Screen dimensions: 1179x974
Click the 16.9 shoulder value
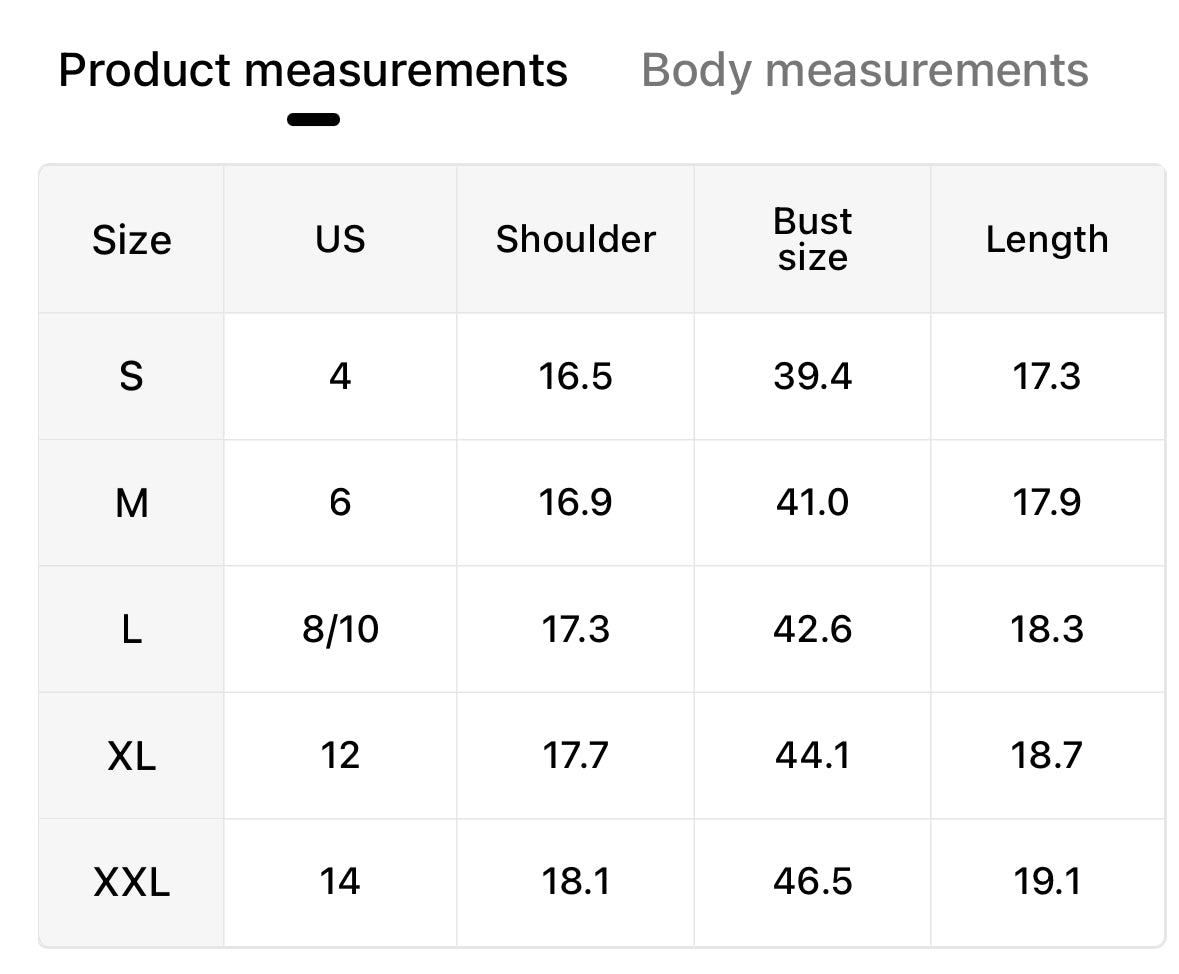click(x=575, y=502)
